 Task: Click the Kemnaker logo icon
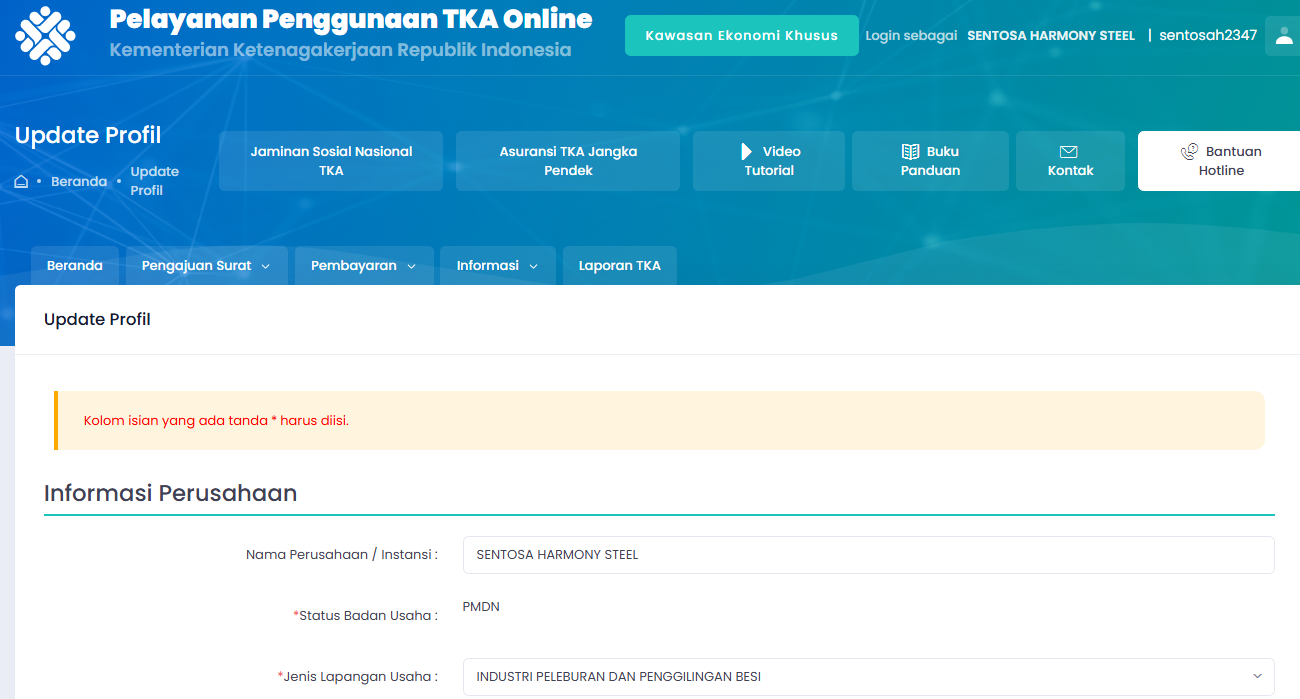click(x=45, y=35)
